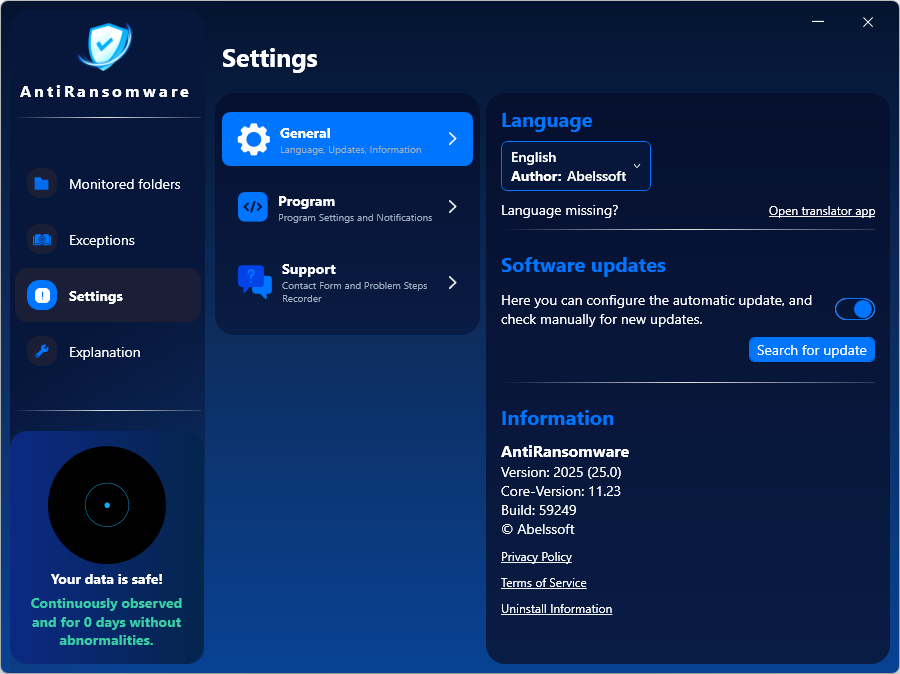900x674 pixels.
Task: Toggle the automatic software update switch
Action: coord(855,309)
